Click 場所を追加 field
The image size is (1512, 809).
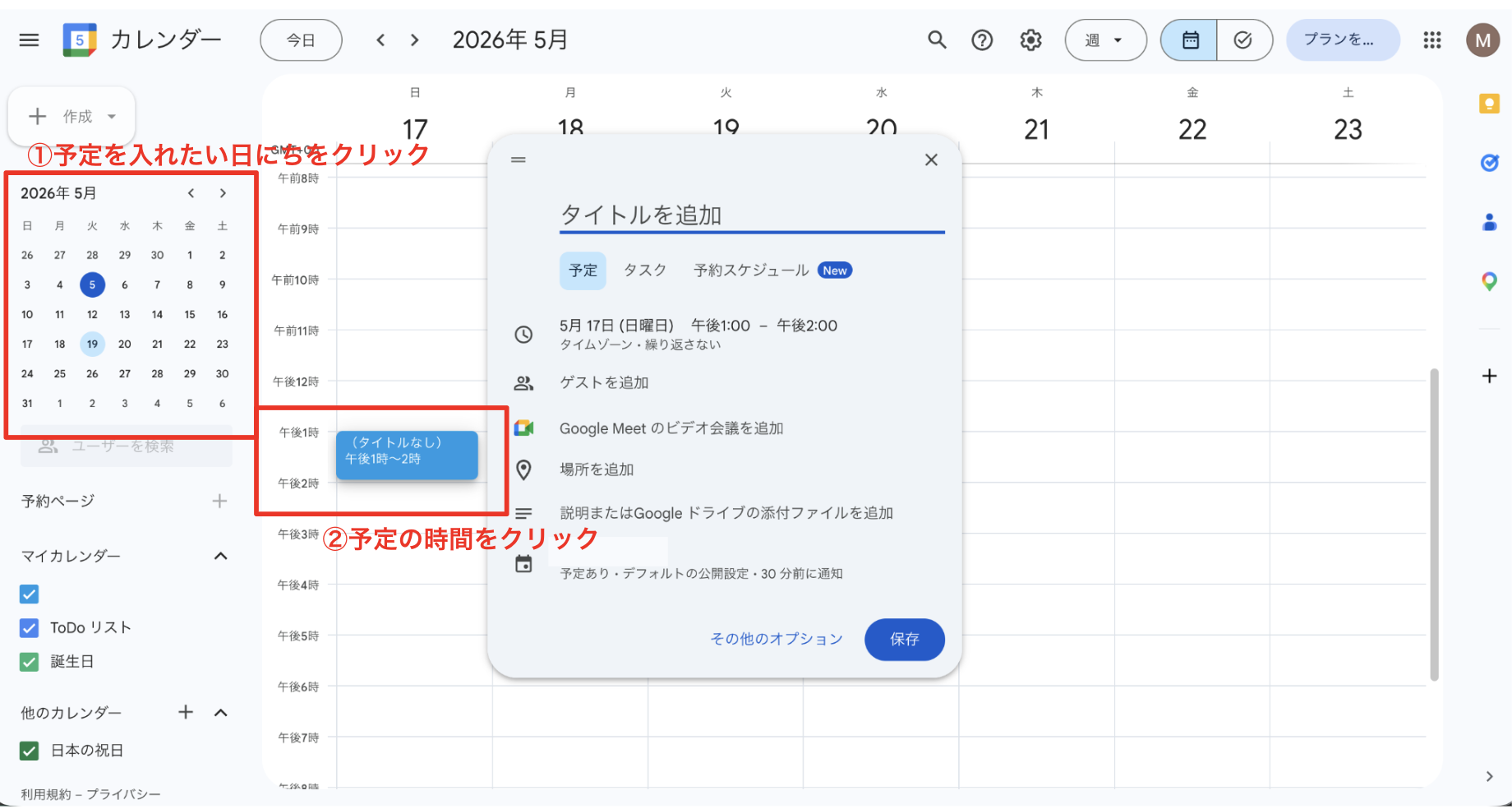[x=597, y=469]
